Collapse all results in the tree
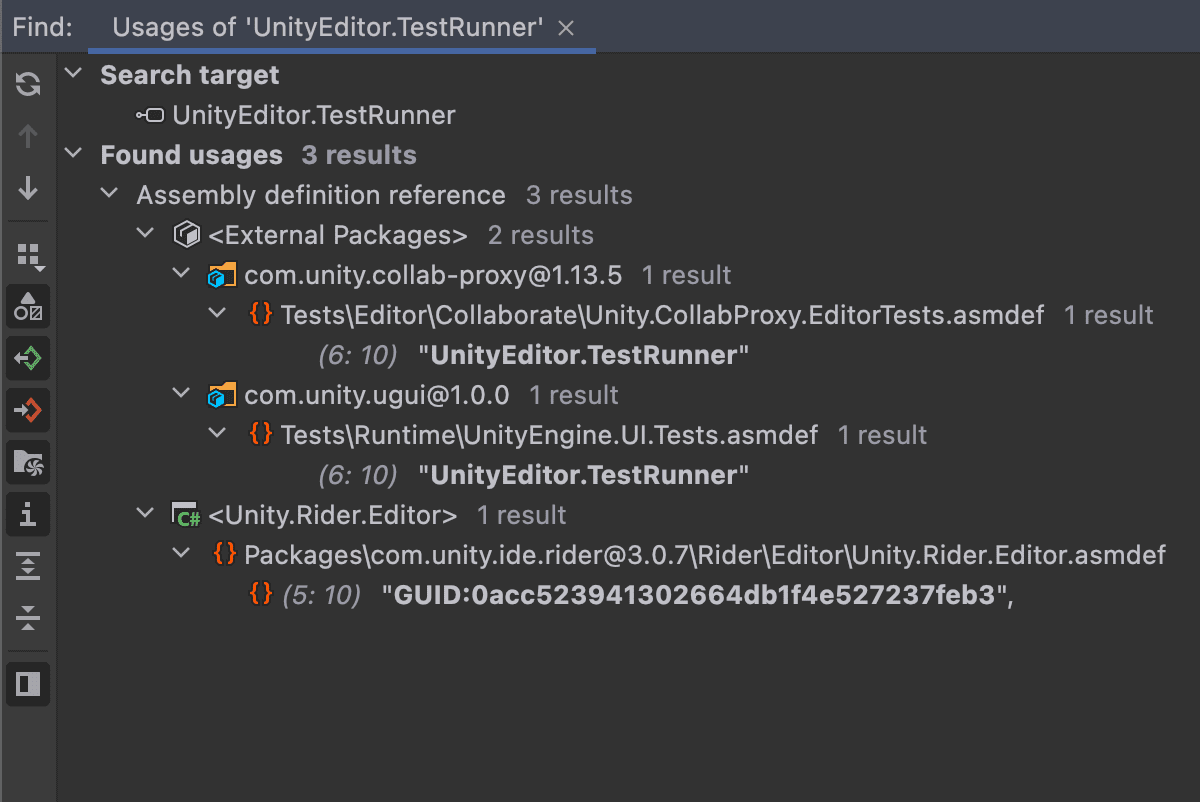This screenshot has width=1200, height=802. coord(28,619)
